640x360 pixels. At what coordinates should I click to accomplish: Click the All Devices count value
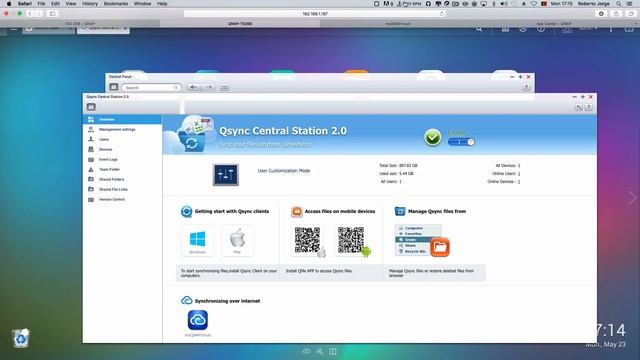519,166
